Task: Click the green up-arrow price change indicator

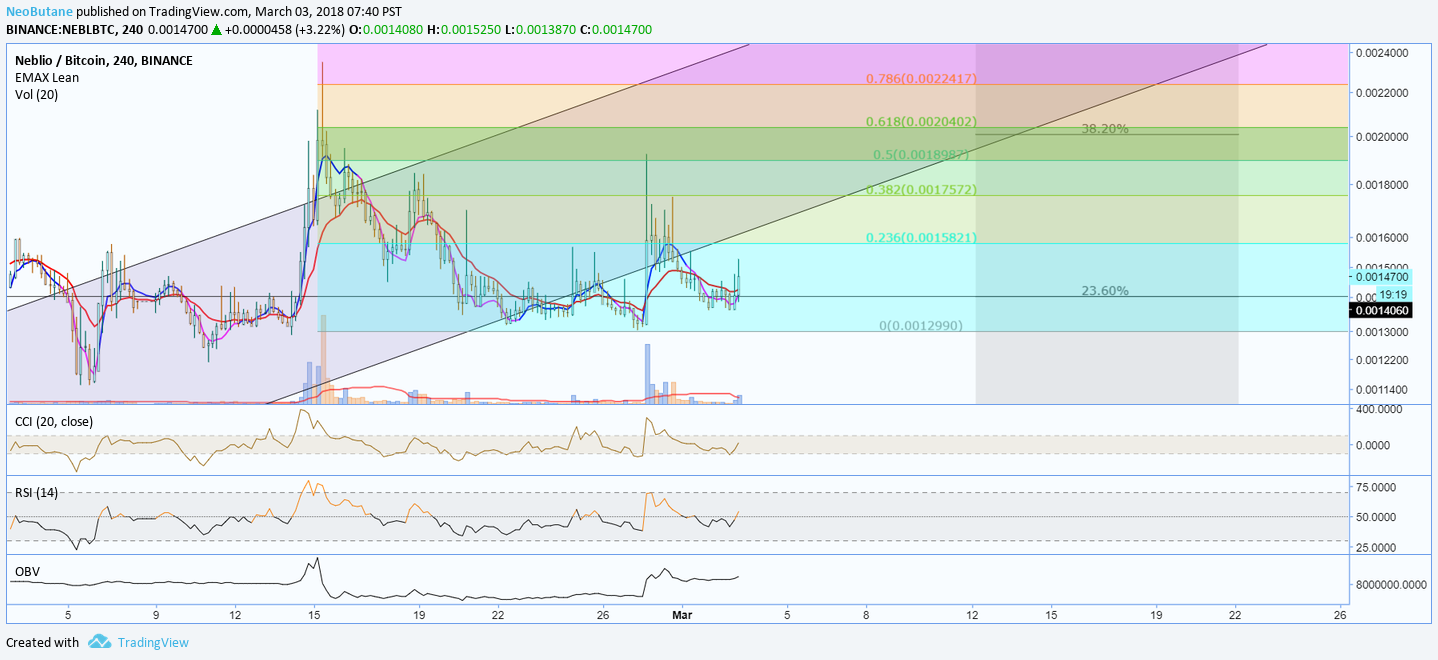Action: 216,30
